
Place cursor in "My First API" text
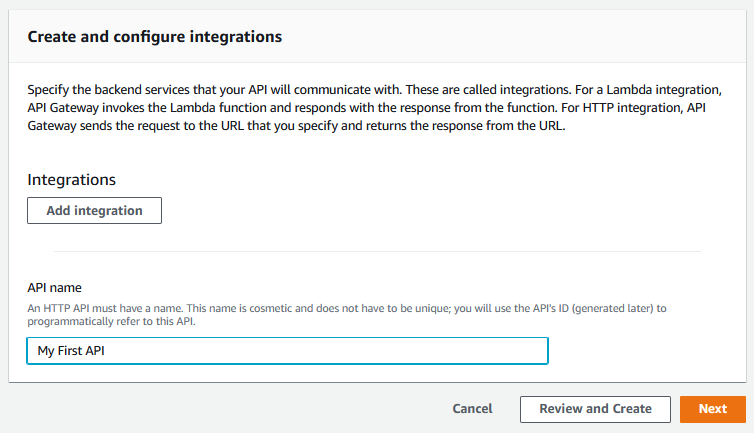[71, 351]
